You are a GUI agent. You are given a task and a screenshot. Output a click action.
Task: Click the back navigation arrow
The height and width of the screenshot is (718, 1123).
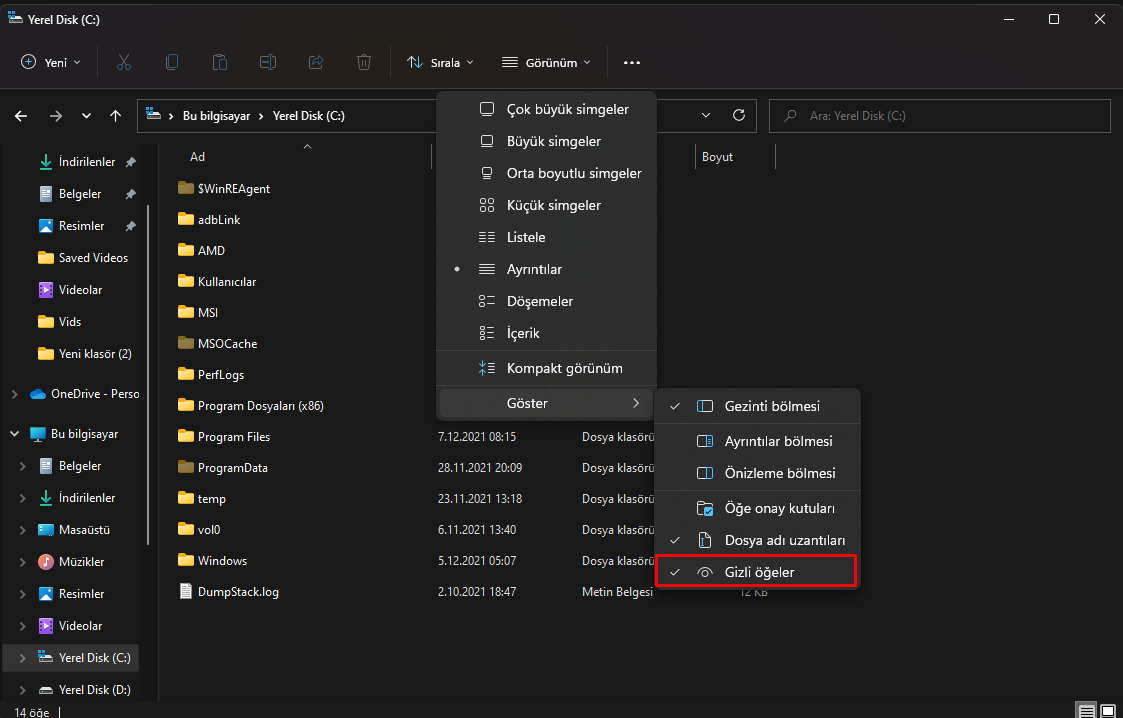pyautogui.click(x=21, y=116)
